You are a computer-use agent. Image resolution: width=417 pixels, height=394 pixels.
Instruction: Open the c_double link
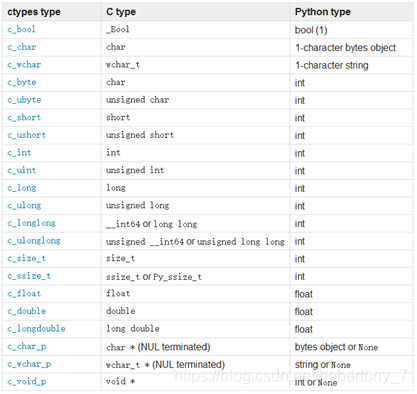pyautogui.click(x=26, y=311)
